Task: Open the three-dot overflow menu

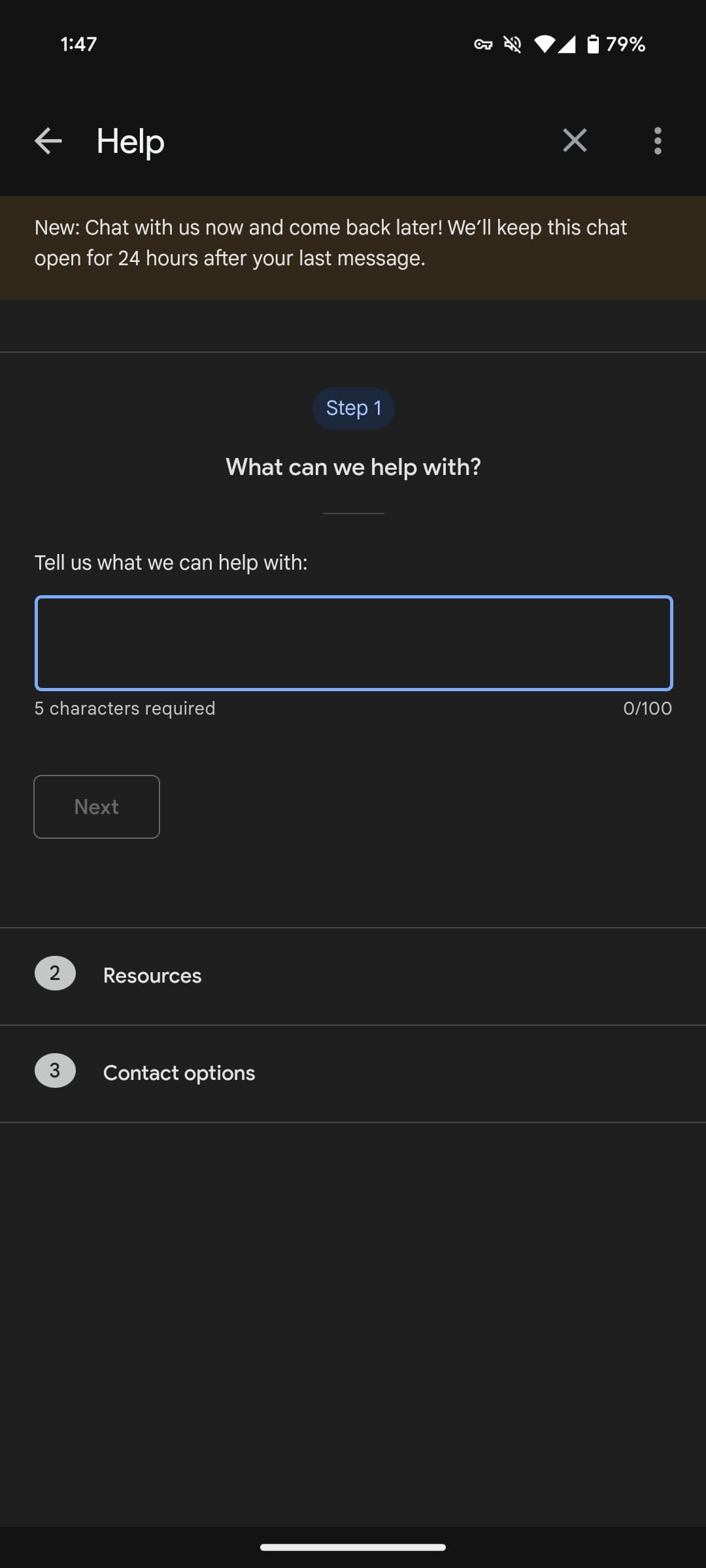Action: pyautogui.click(x=658, y=140)
